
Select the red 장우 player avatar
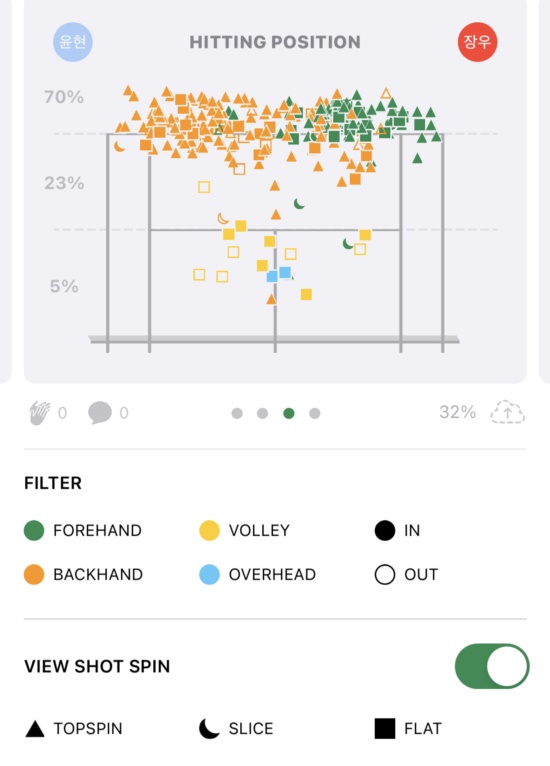pos(477,42)
